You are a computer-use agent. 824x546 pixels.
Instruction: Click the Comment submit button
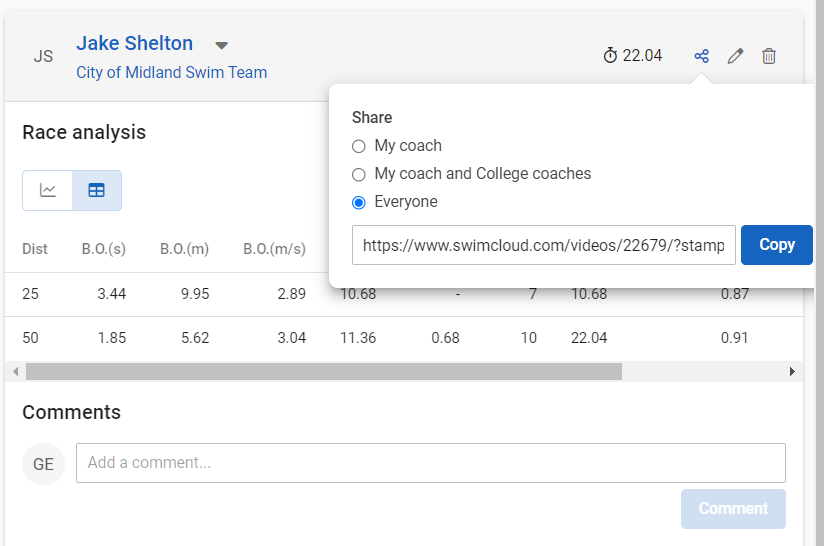pos(733,509)
